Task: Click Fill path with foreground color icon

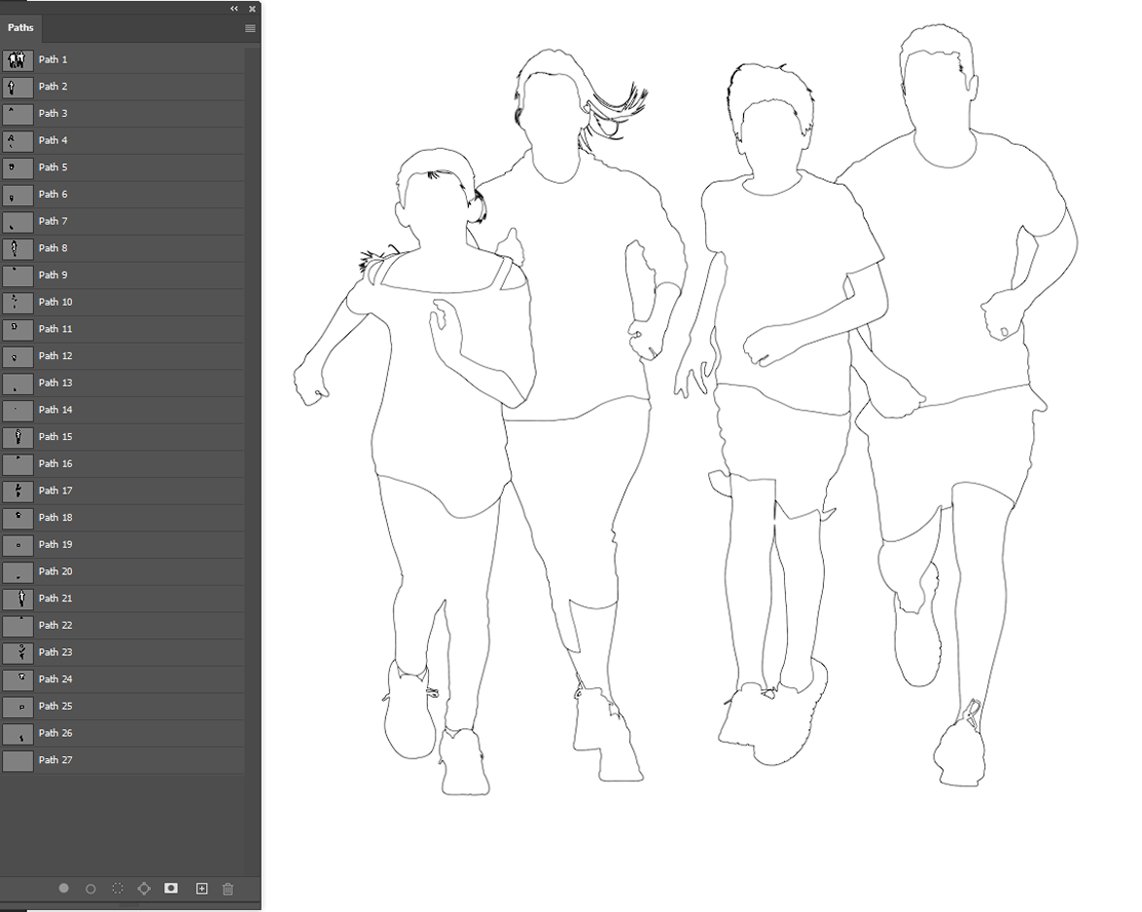Action: click(x=64, y=888)
